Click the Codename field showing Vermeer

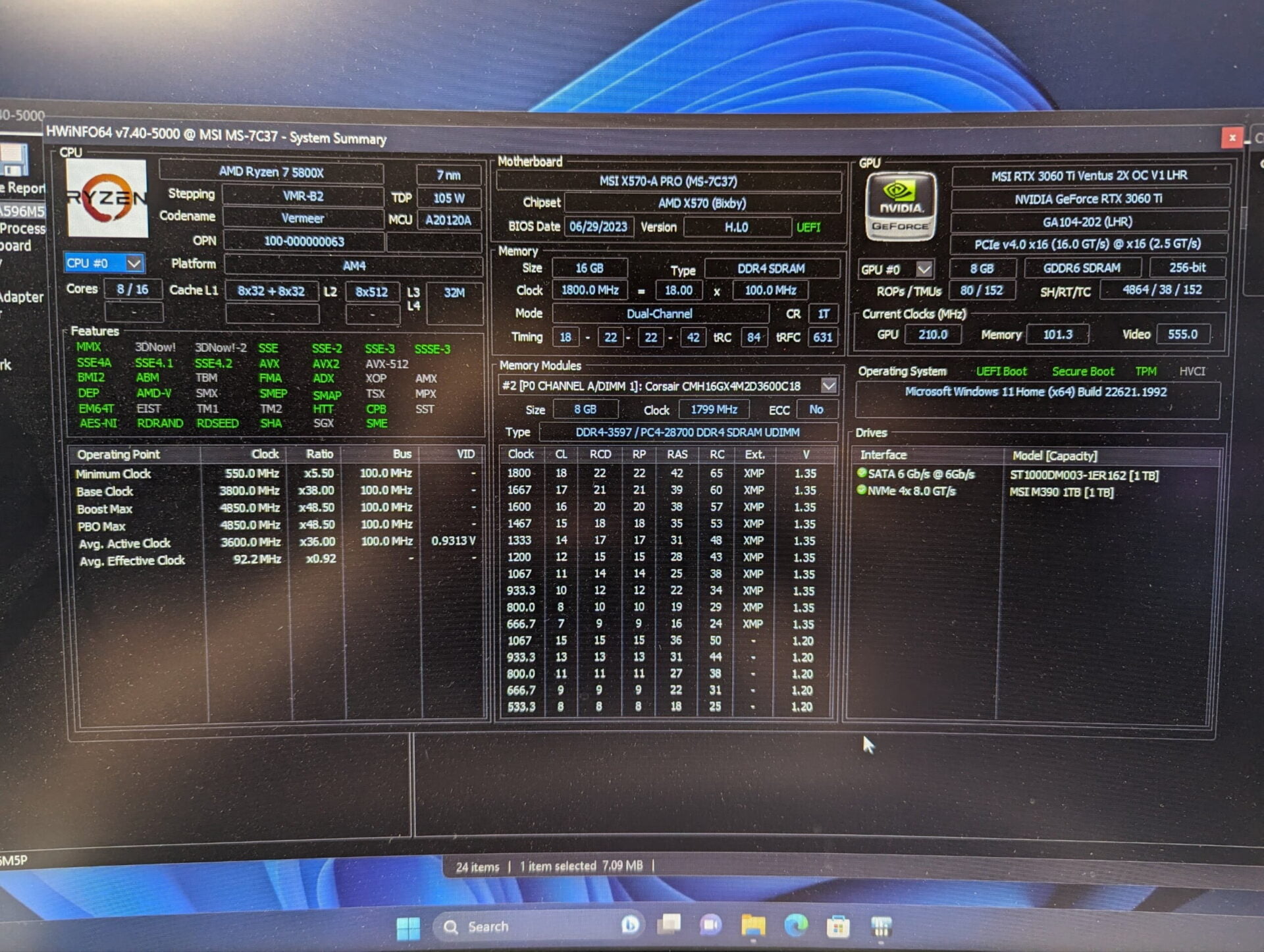click(303, 218)
